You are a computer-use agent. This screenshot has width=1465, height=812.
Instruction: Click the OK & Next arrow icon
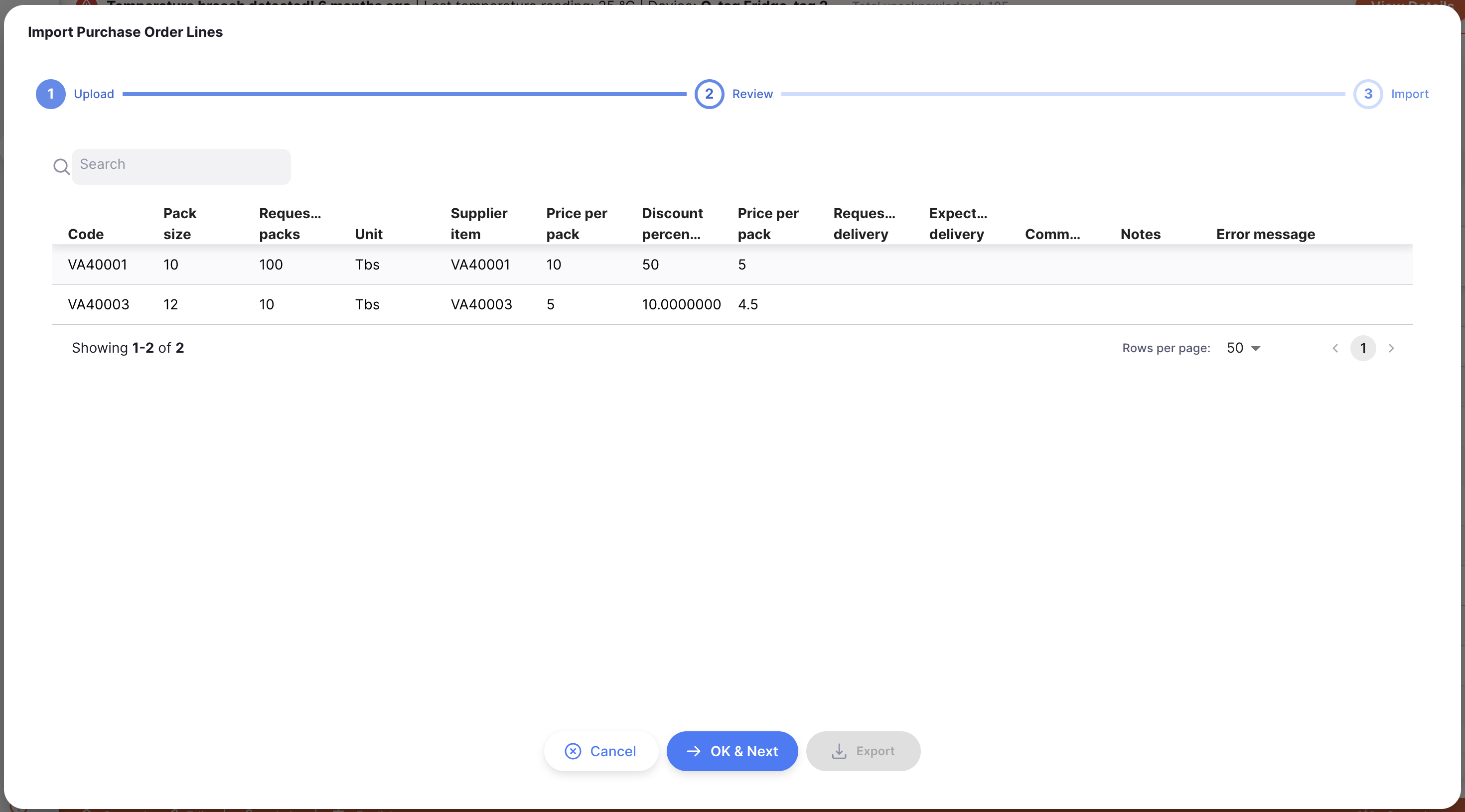coord(693,751)
